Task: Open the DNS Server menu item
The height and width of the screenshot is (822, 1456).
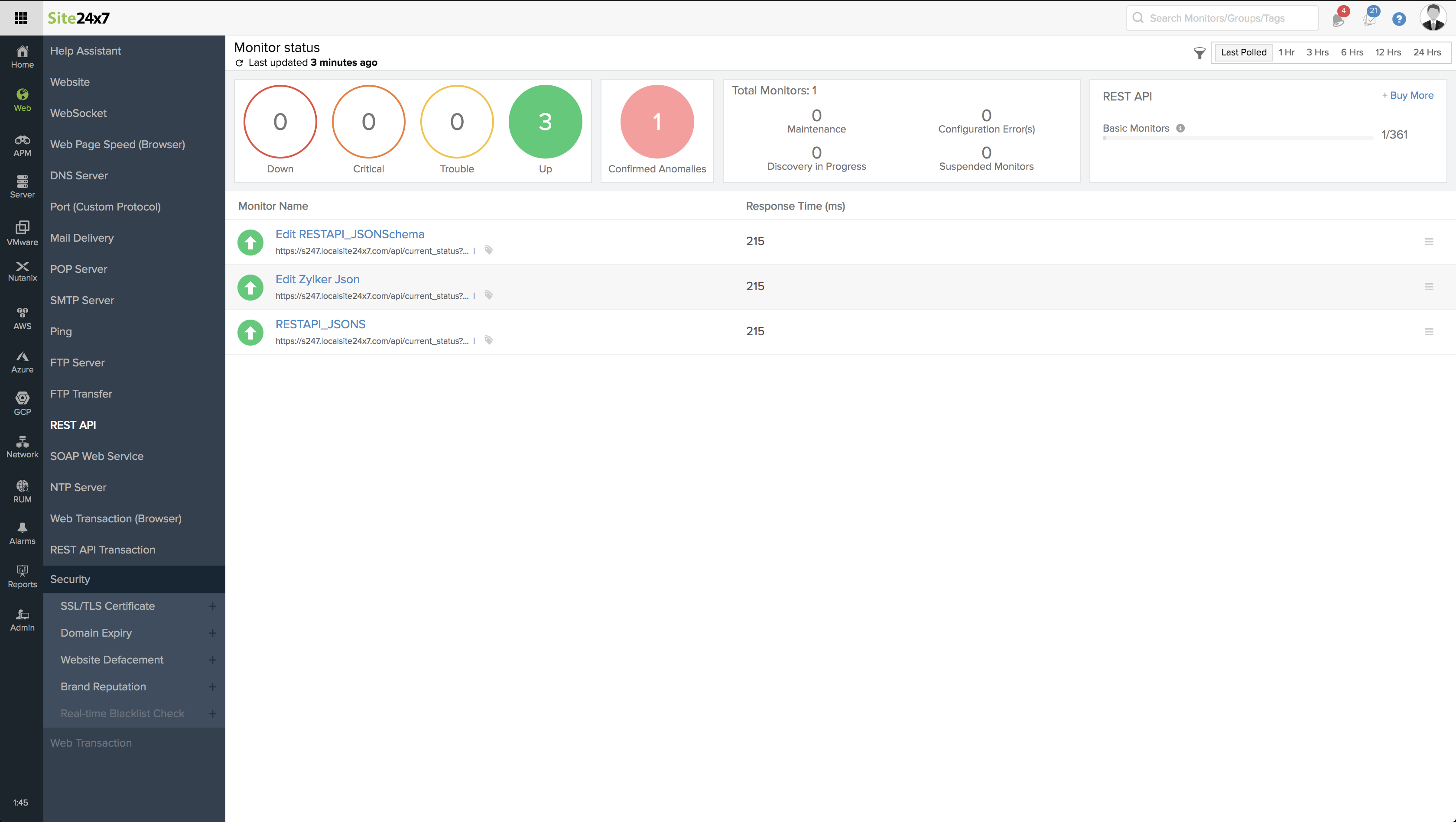Action: (78, 175)
